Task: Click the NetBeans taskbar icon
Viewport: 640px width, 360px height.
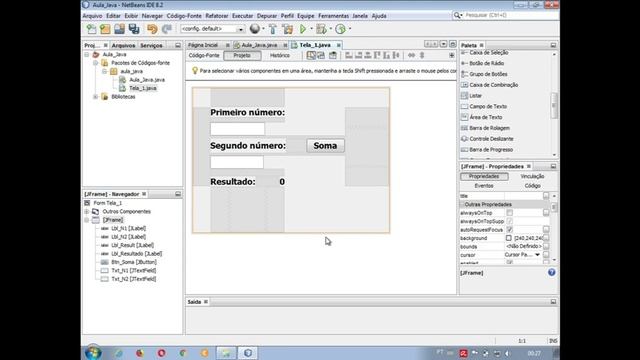Action: (248, 353)
